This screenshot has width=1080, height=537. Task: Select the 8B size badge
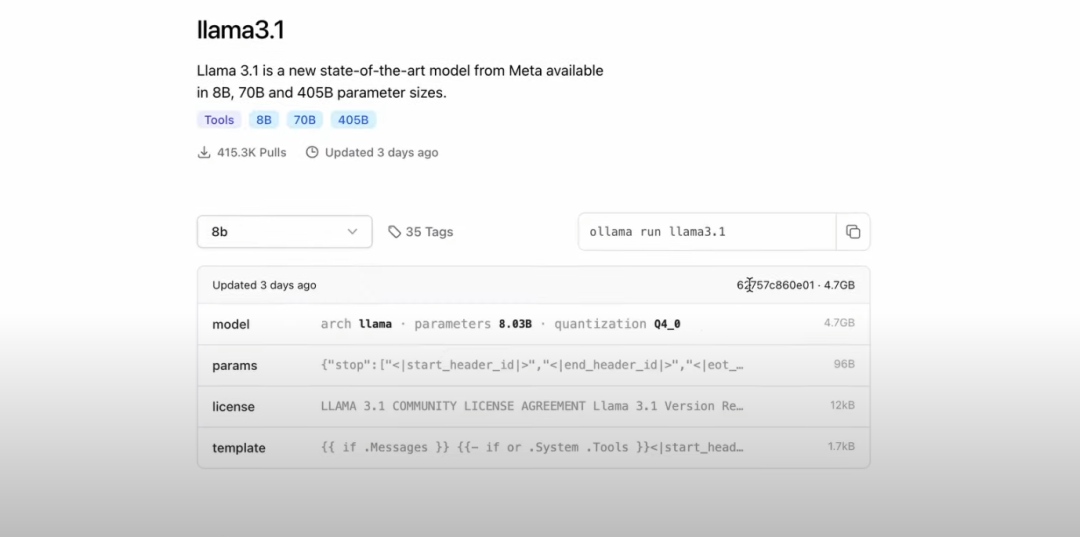tap(264, 120)
